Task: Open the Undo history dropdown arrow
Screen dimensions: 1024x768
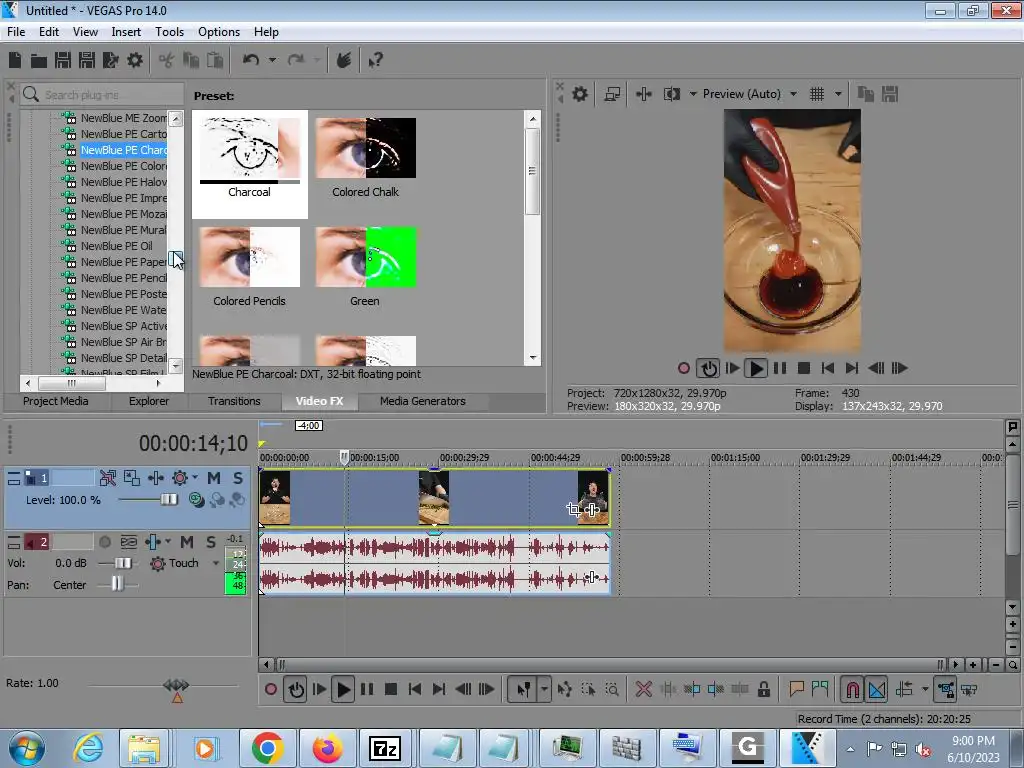Action: [x=272, y=60]
